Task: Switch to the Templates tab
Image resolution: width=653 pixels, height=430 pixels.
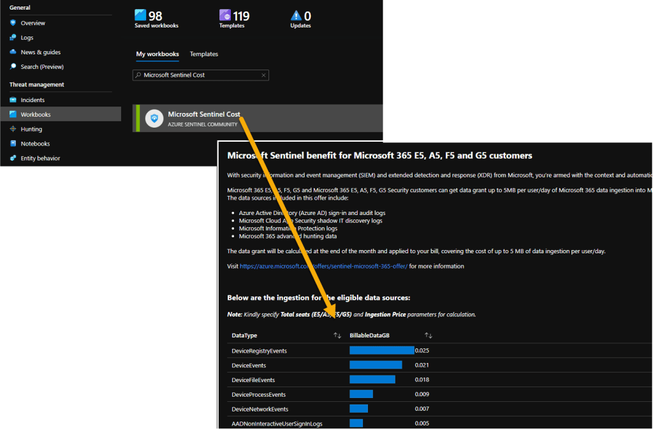Action: click(204, 54)
